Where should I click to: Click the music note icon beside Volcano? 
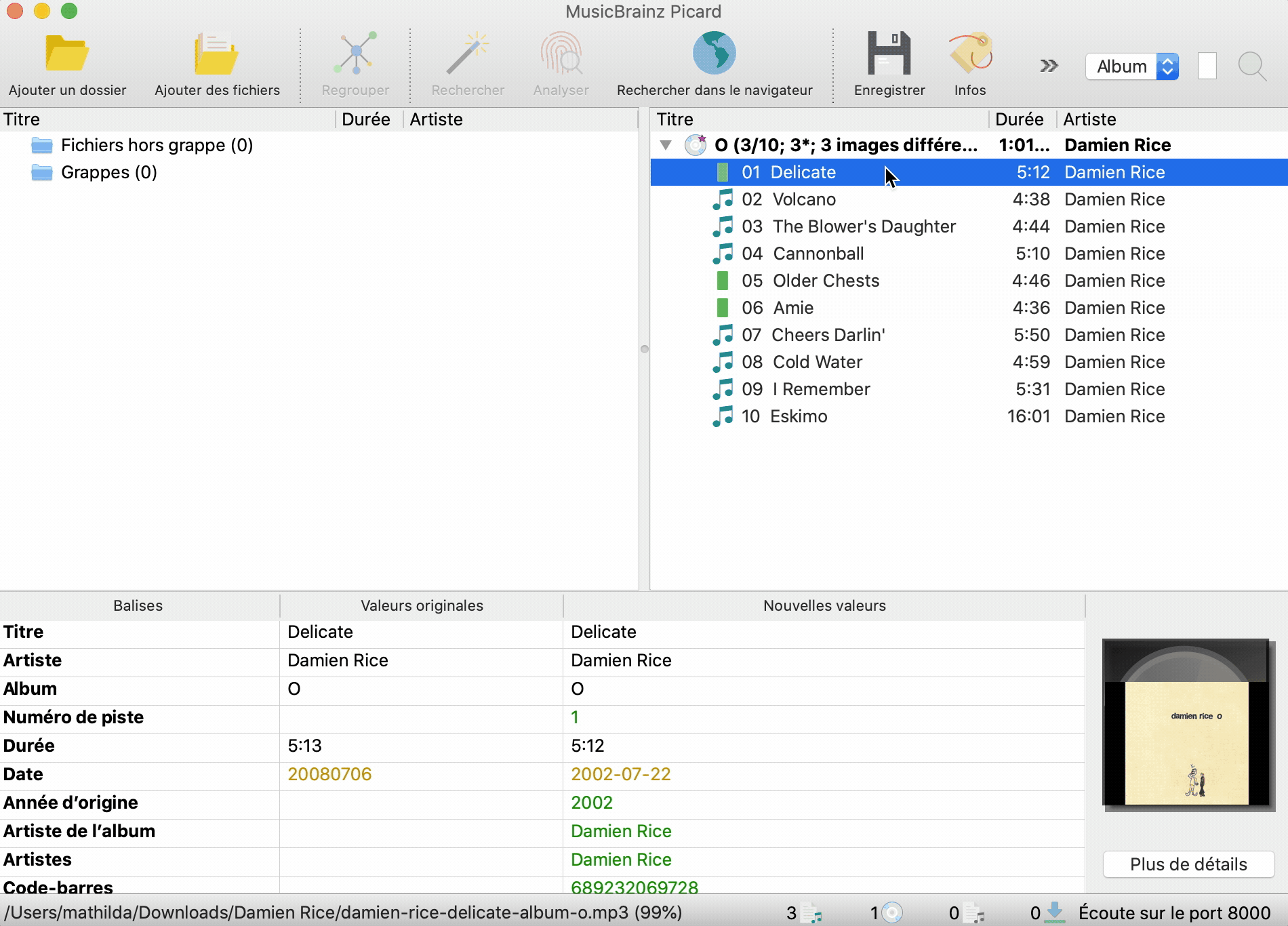[x=723, y=199]
